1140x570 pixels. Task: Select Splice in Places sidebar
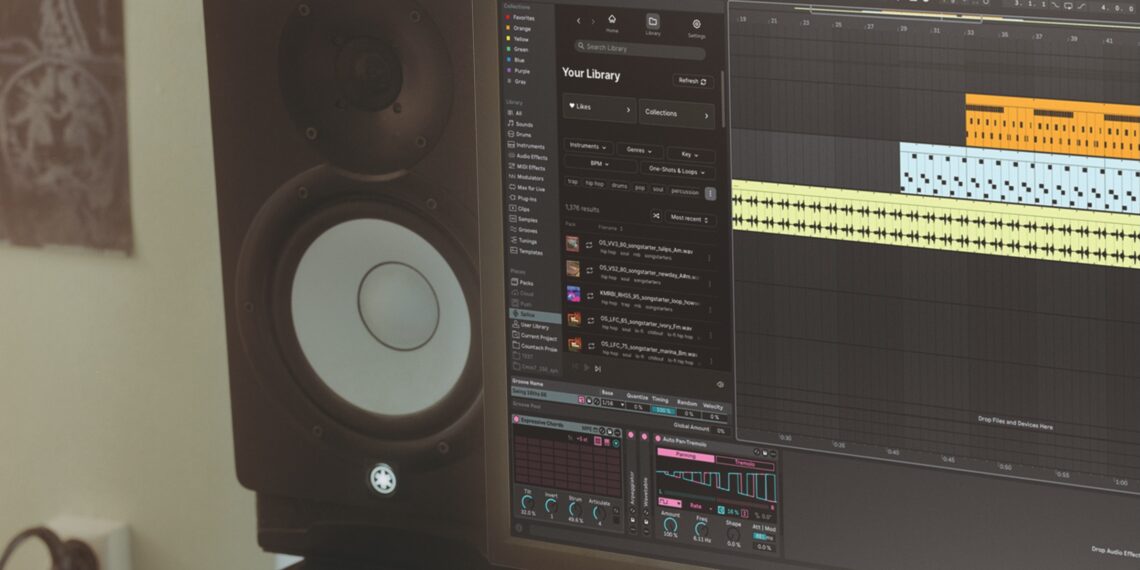[x=535, y=315]
